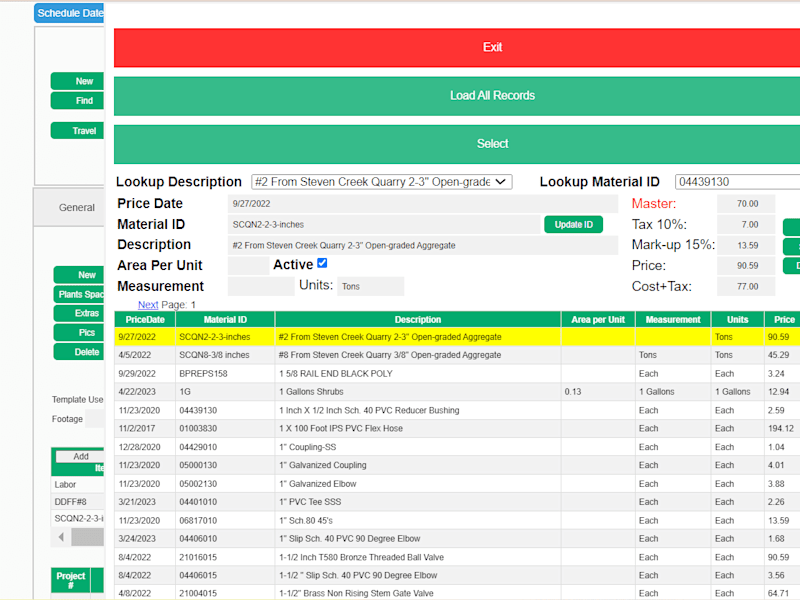This screenshot has width=800, height=600.
Task: Click the Description input field
Action: click(x=422, y=245)
